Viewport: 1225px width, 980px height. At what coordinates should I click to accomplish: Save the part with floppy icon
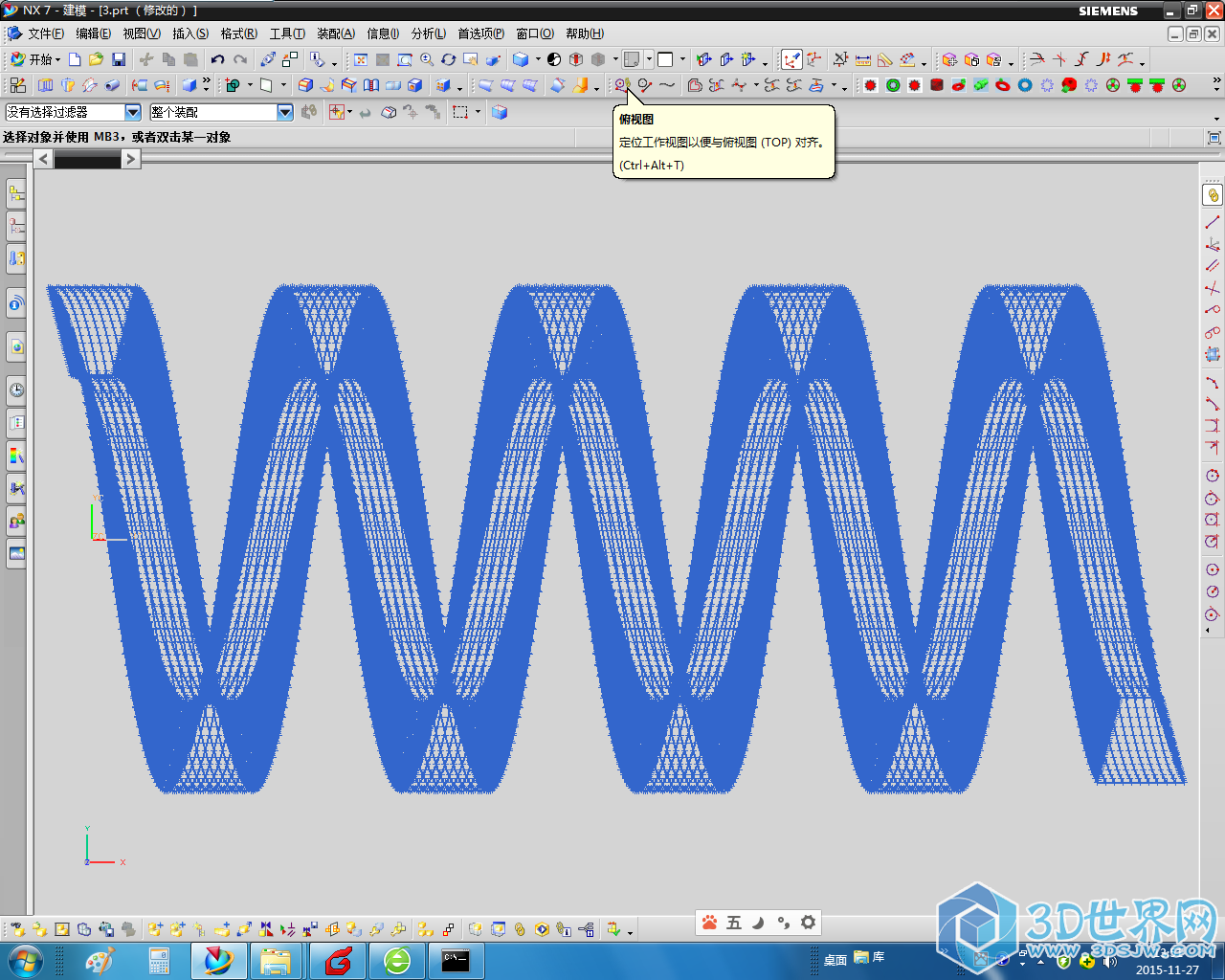(119, 59)
